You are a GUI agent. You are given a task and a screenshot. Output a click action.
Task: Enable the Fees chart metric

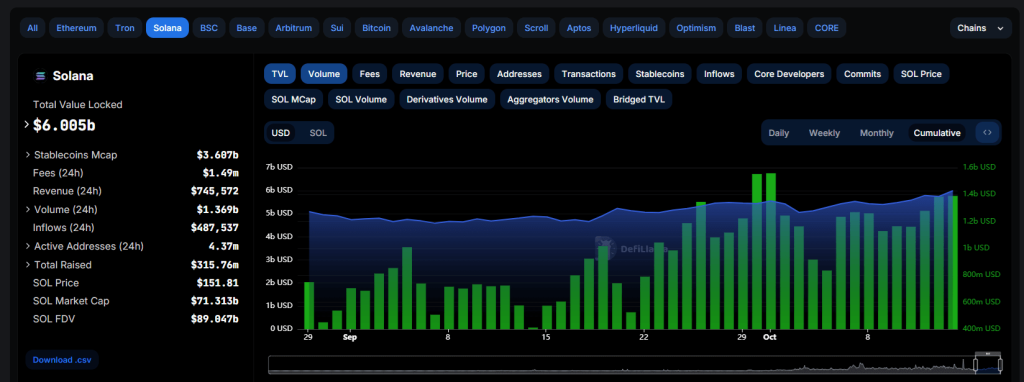pos(370,74)
